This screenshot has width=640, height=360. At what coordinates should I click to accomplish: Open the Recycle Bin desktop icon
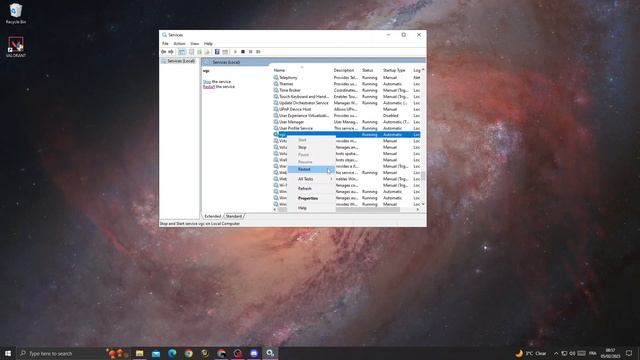(16, 13)
